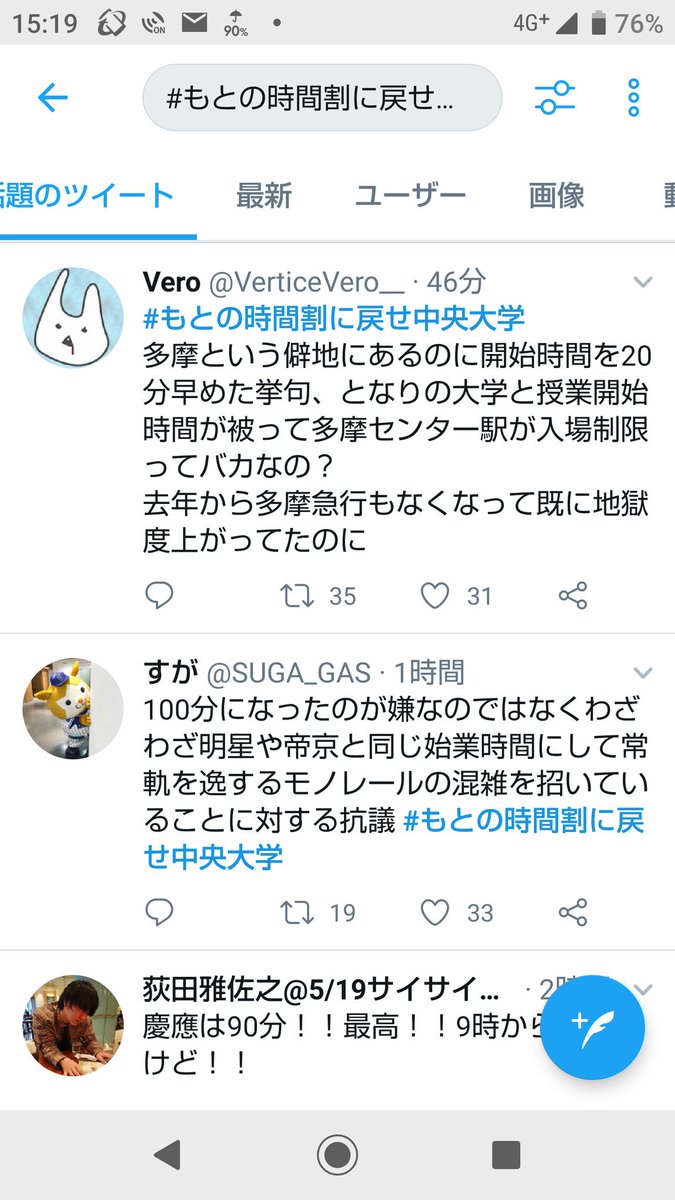Expand the dropdown arrow on Vero's tweet

tap(643, 283)
